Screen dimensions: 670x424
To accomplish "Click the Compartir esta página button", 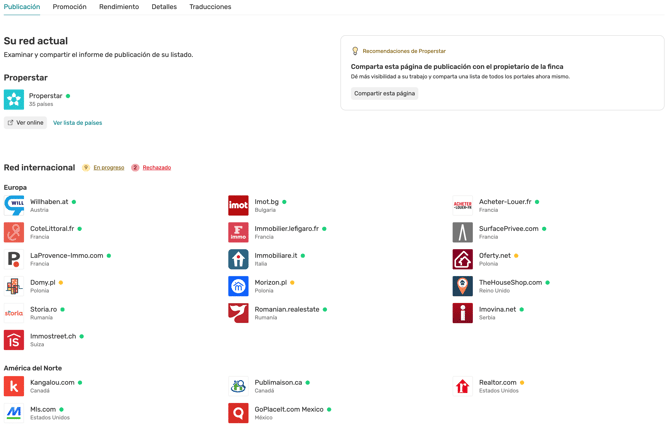I will (x=384, y=93).
